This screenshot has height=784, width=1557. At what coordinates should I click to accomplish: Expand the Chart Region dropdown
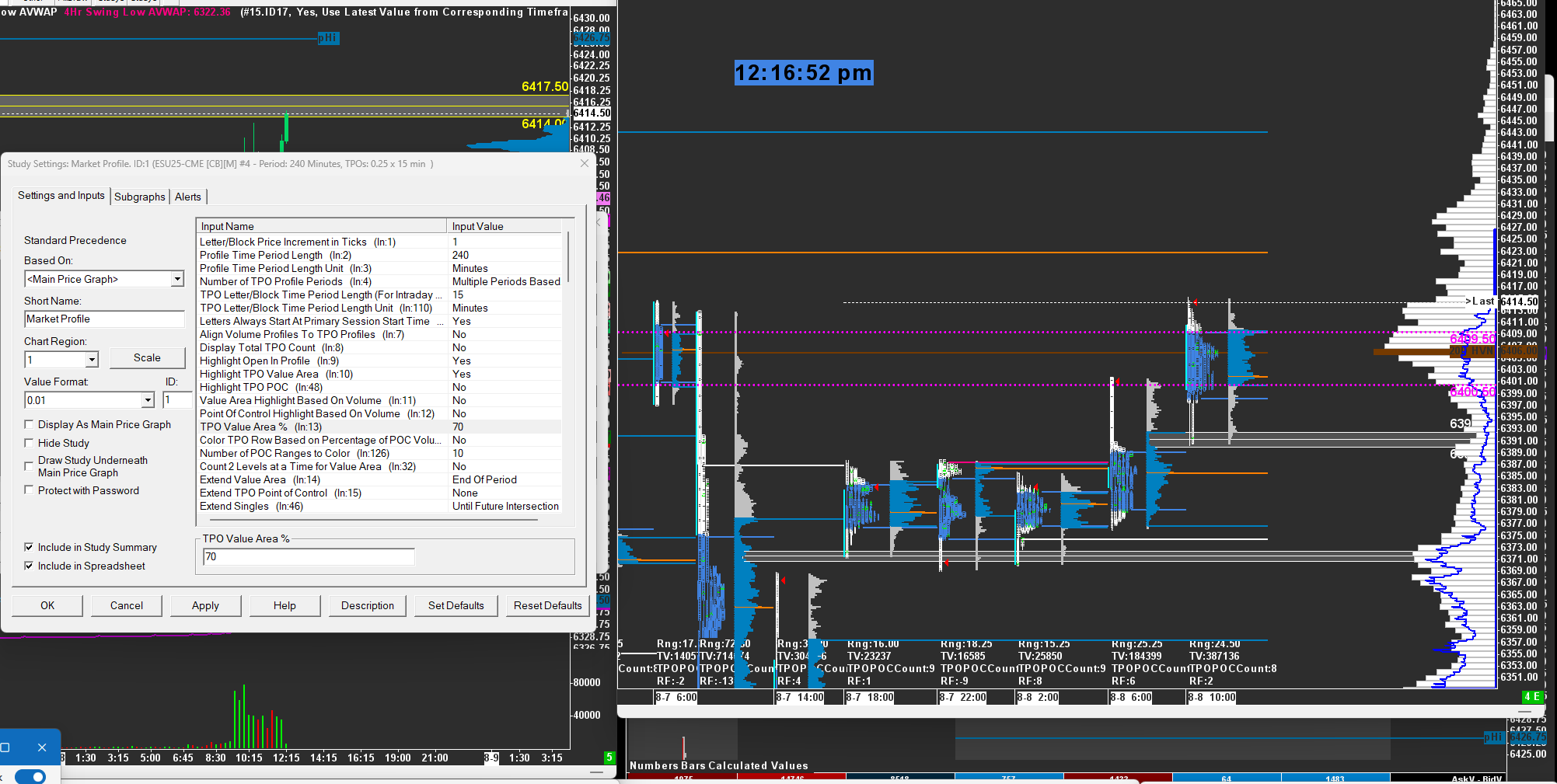92,360
